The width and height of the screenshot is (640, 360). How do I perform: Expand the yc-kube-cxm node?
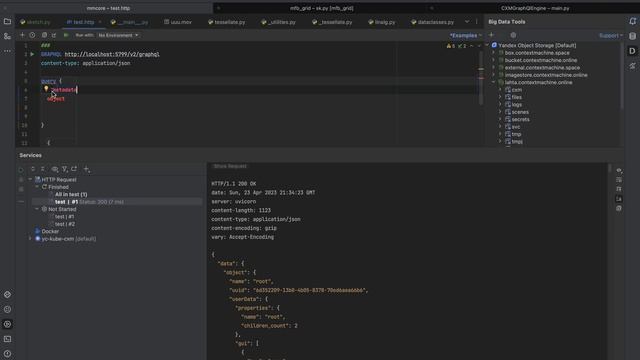[30, 239]
